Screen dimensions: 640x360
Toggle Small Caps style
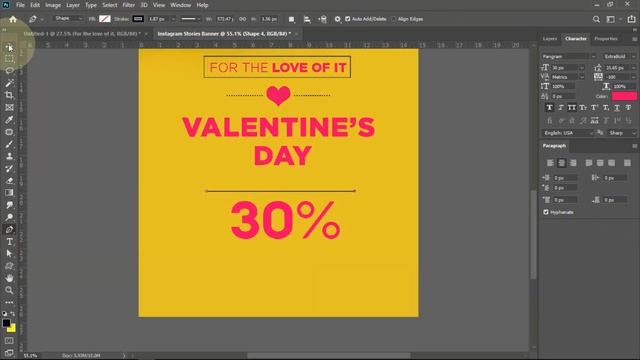(583, 108)
